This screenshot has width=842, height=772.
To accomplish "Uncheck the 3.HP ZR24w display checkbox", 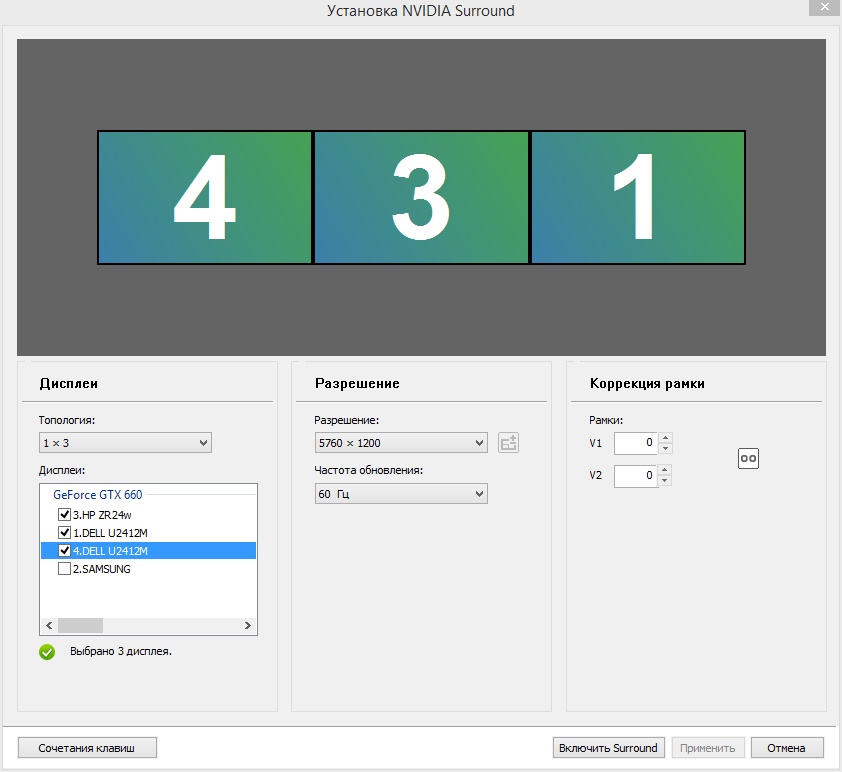I will tap(65, 514).
